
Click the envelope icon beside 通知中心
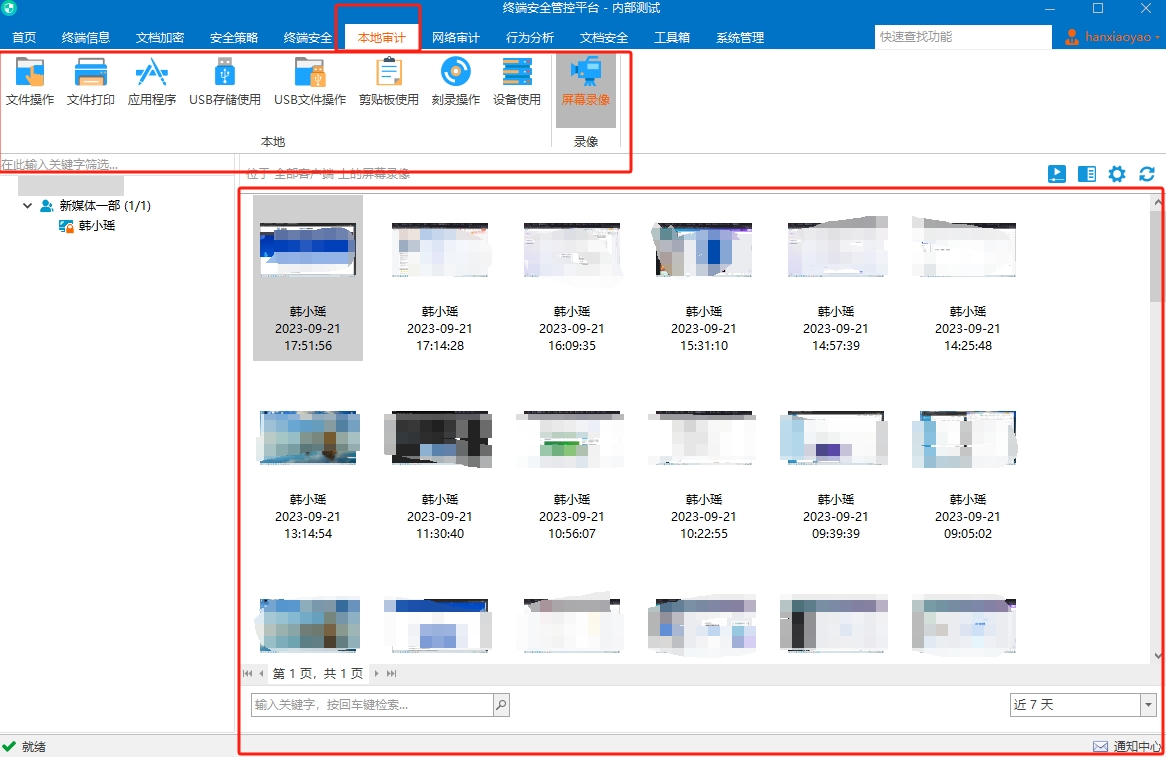click(x=1100, y=747)
